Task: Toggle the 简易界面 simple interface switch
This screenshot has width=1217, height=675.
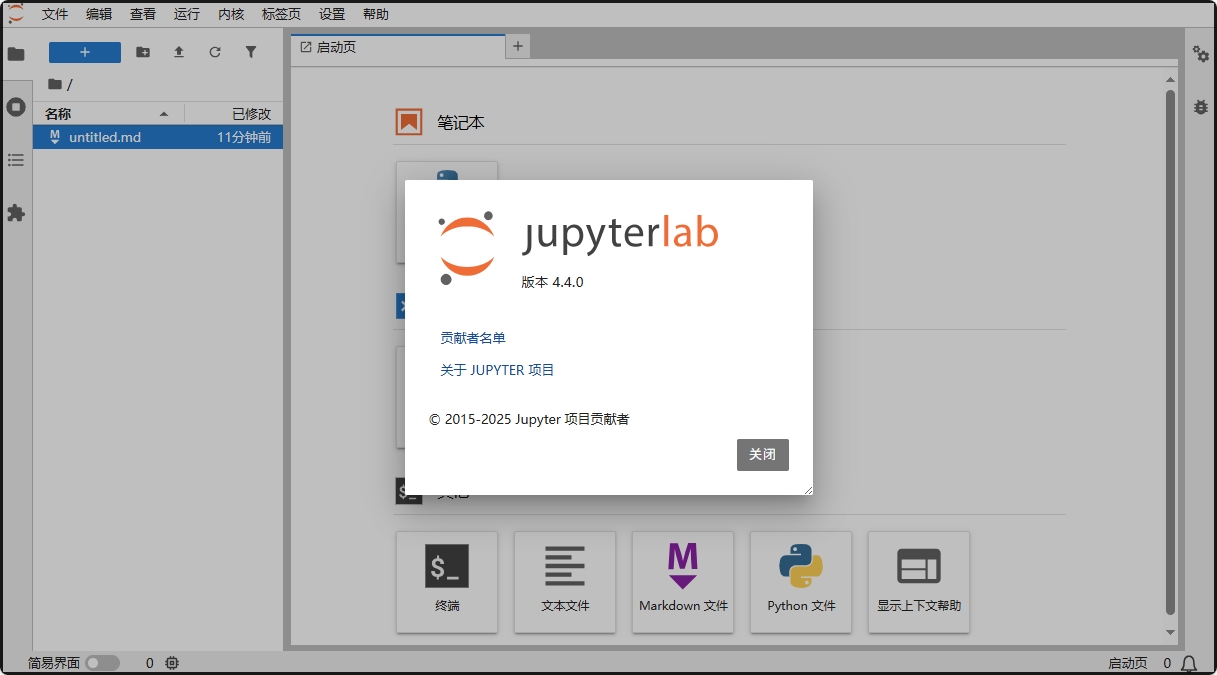Action: coord(102,663)
